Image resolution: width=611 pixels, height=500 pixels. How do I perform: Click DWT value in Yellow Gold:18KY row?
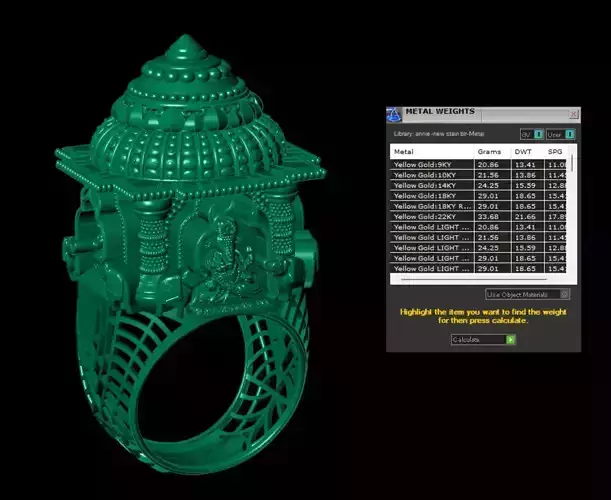pyautogui.click(x=525, y=196)
